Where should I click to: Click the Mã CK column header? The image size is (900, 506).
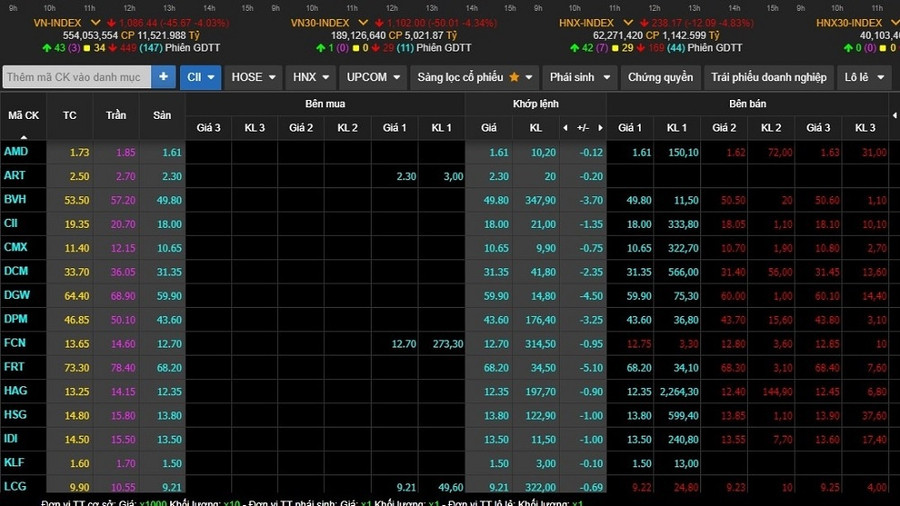(23, 116)
